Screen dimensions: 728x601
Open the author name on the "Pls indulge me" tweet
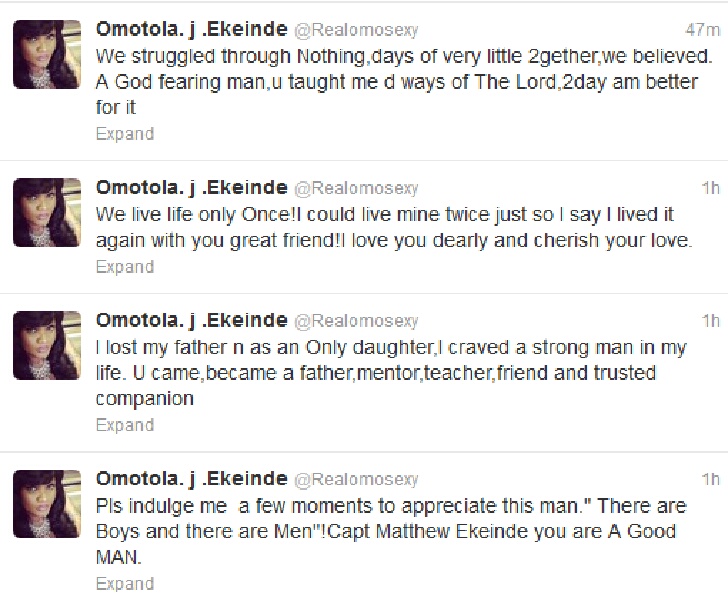tap(189, 479)
